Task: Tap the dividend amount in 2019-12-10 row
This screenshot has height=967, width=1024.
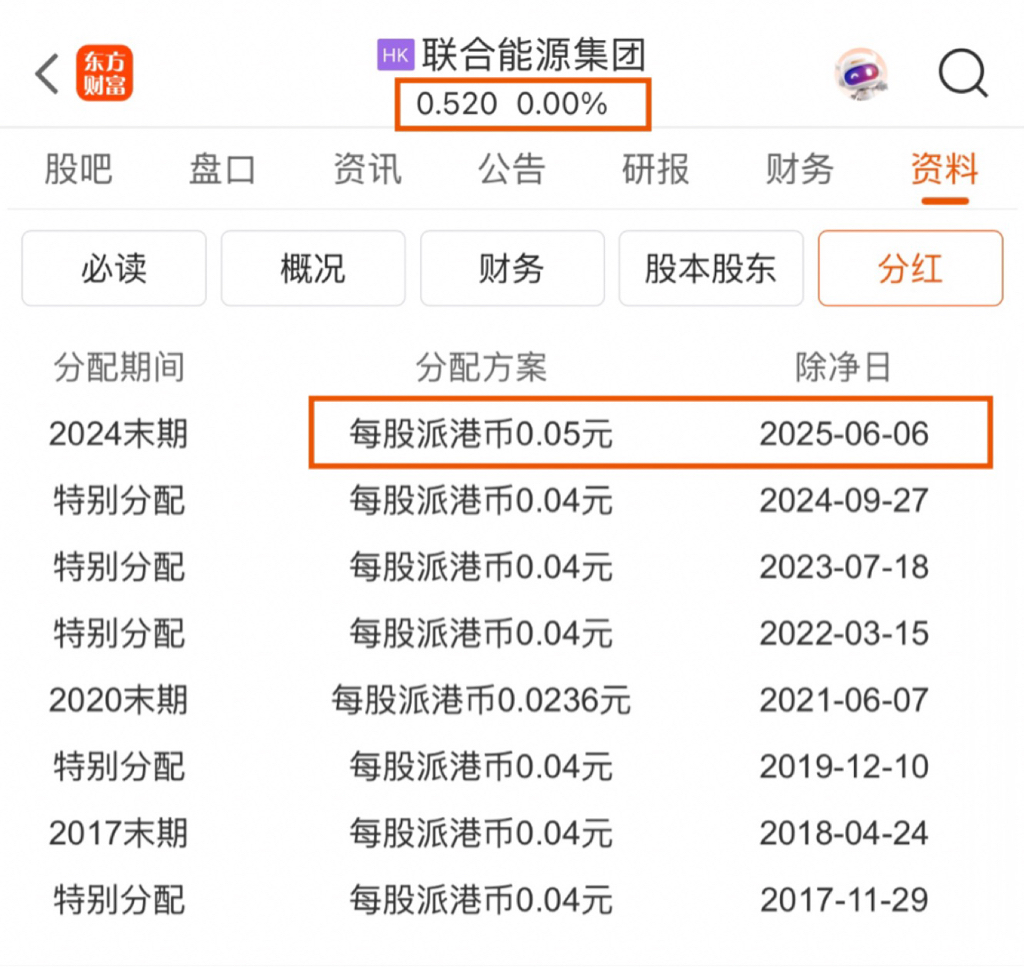Action: [x=481, y=767]
